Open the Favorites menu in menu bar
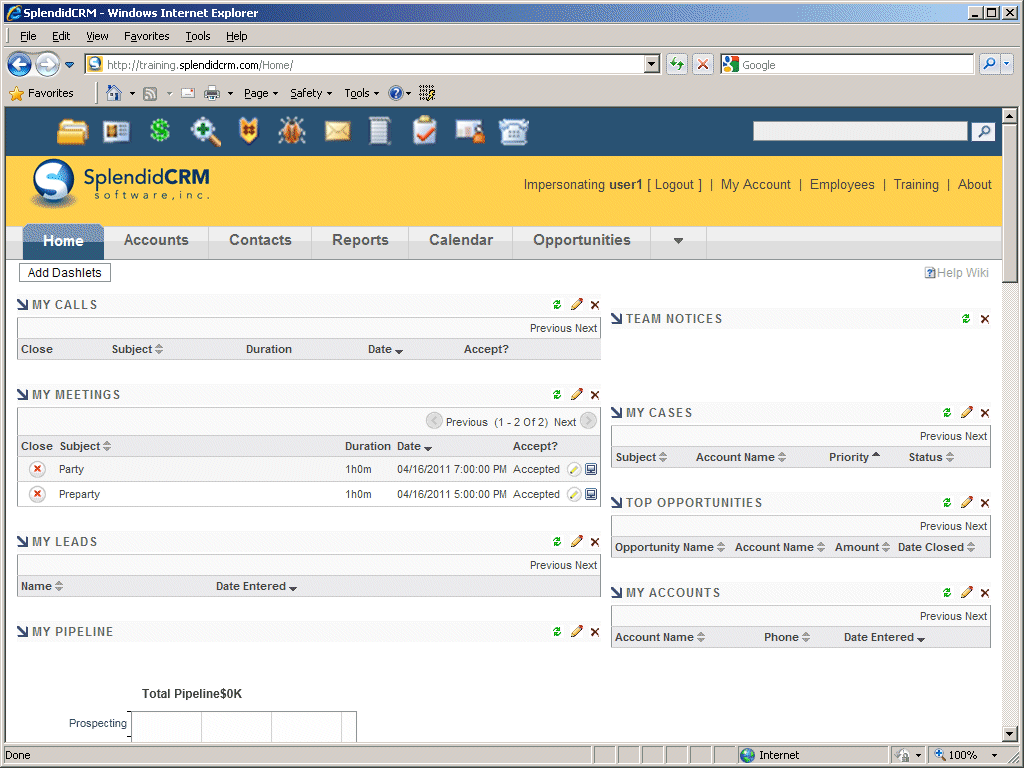Image resolution: width=1024 pixels, height=768 pixels. coord(146,36)
